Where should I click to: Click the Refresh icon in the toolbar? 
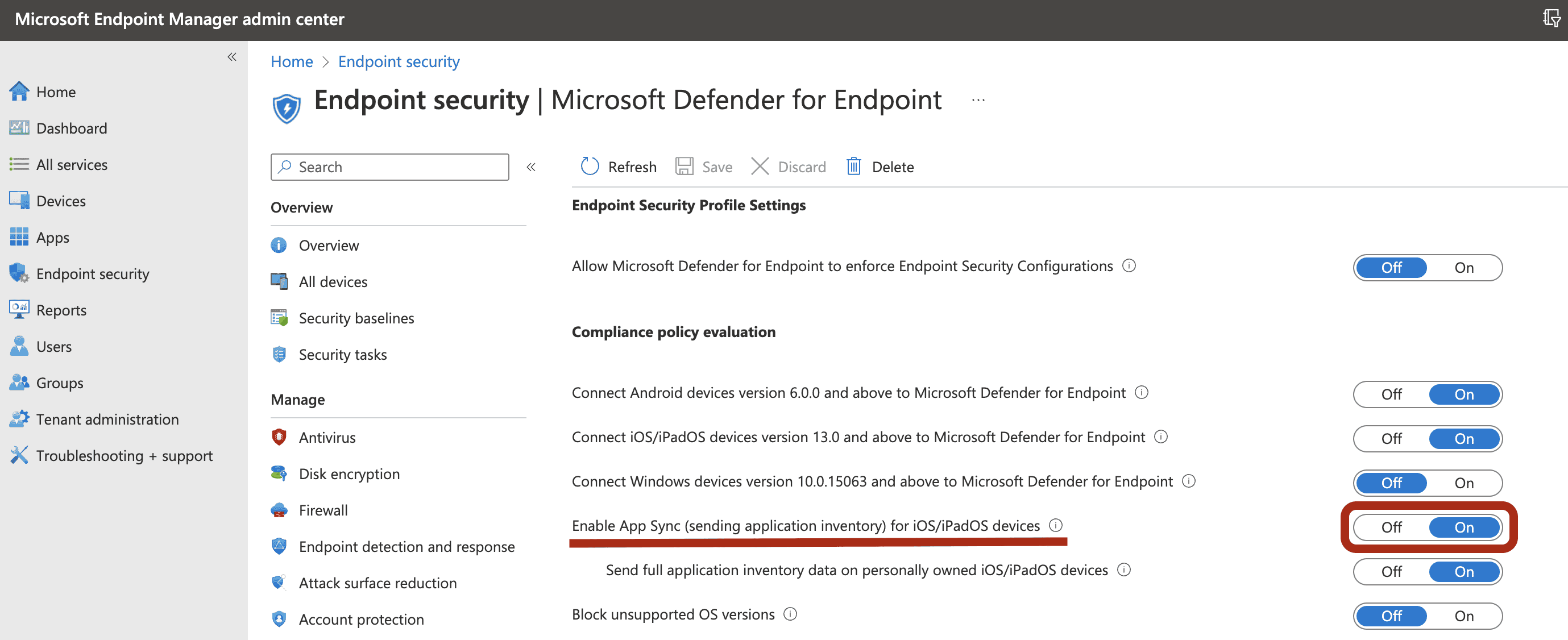tap(589, 167)
